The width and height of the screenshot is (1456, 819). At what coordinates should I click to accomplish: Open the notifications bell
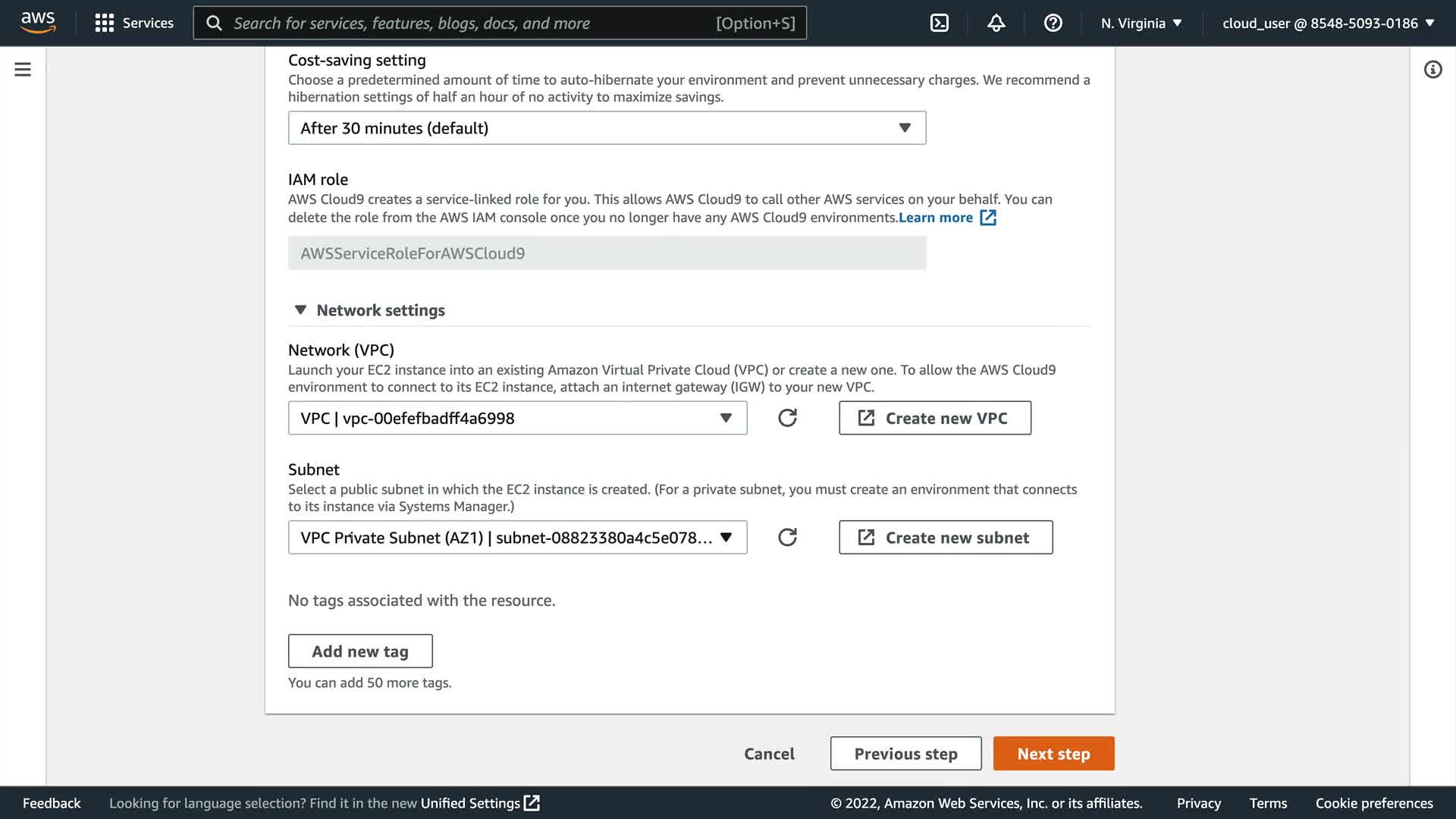point(996,23)
